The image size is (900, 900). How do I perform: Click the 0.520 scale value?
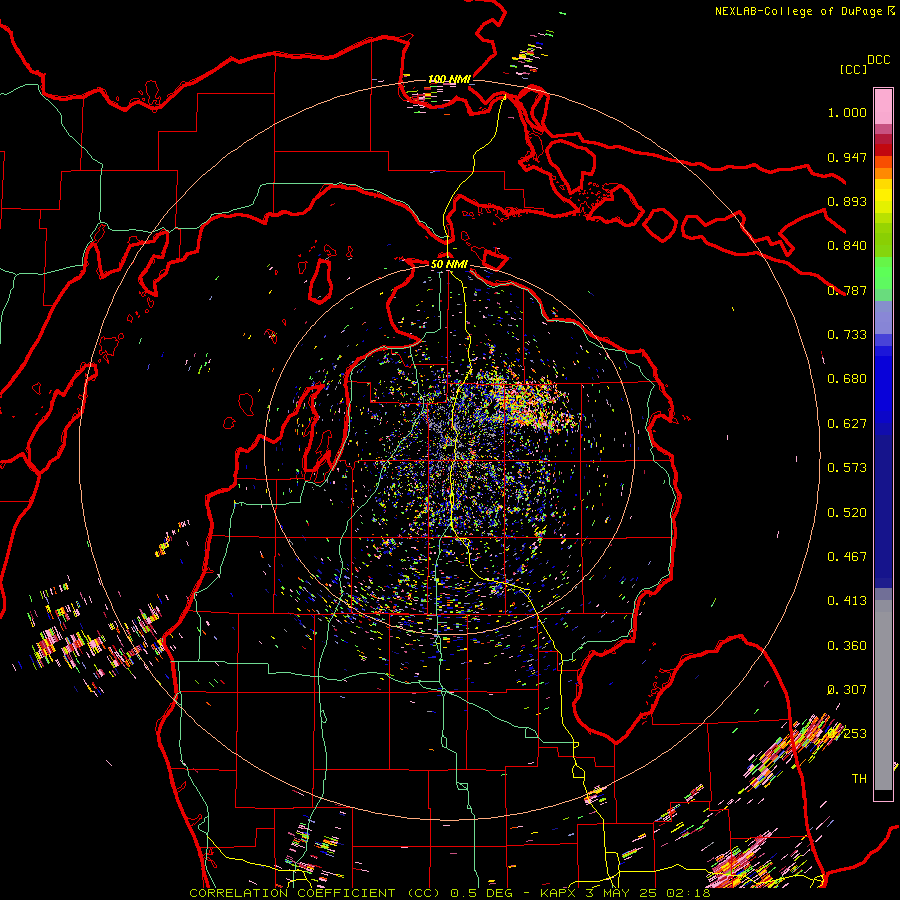847,513
